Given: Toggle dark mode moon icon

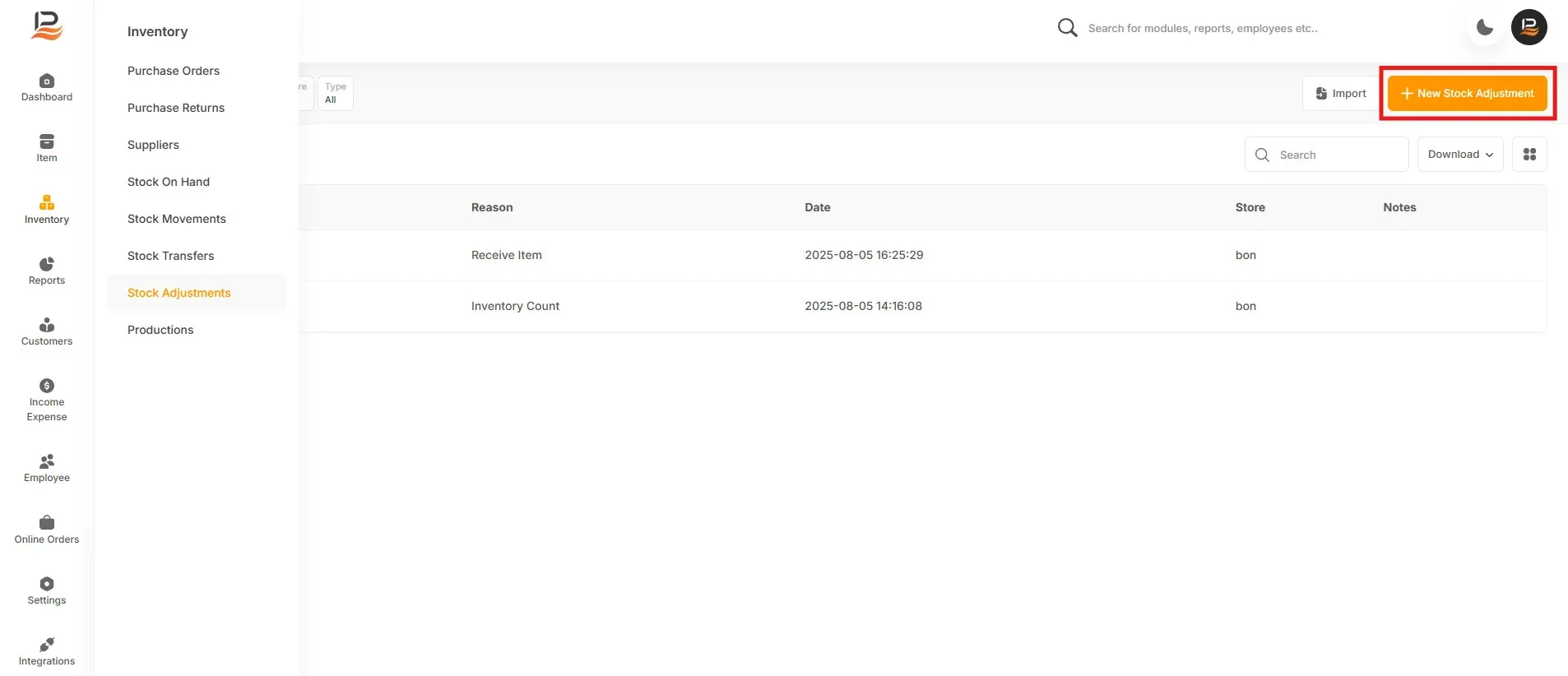Looking at the screenshot, I should pos(1485,27).
